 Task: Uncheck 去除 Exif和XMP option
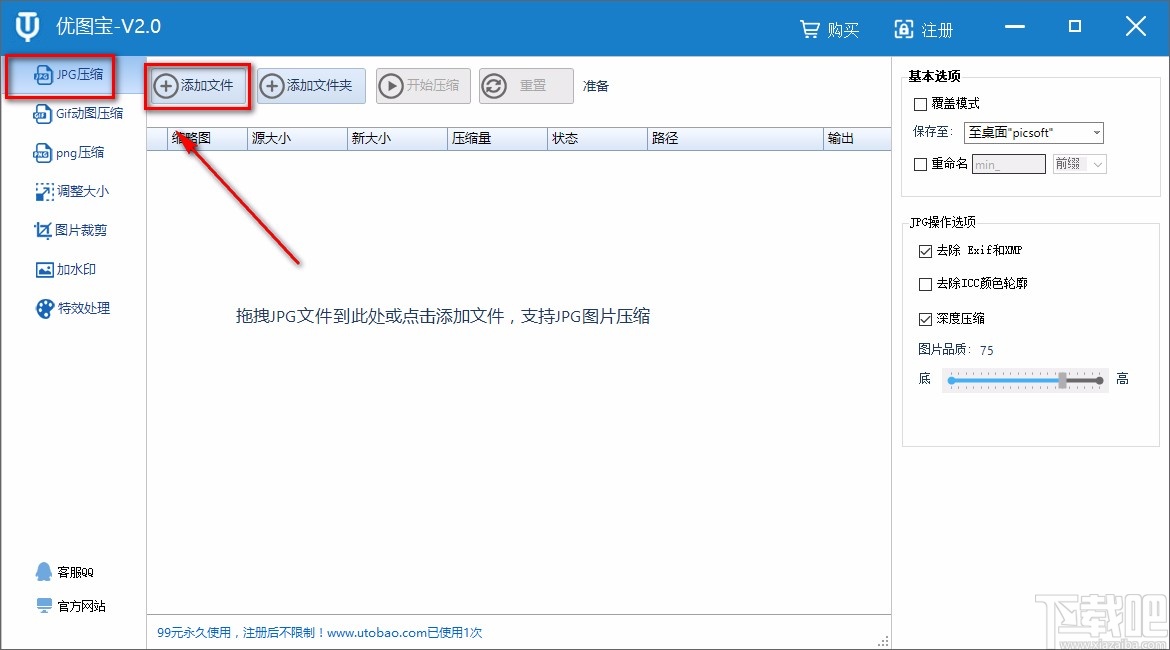[925, 251]
